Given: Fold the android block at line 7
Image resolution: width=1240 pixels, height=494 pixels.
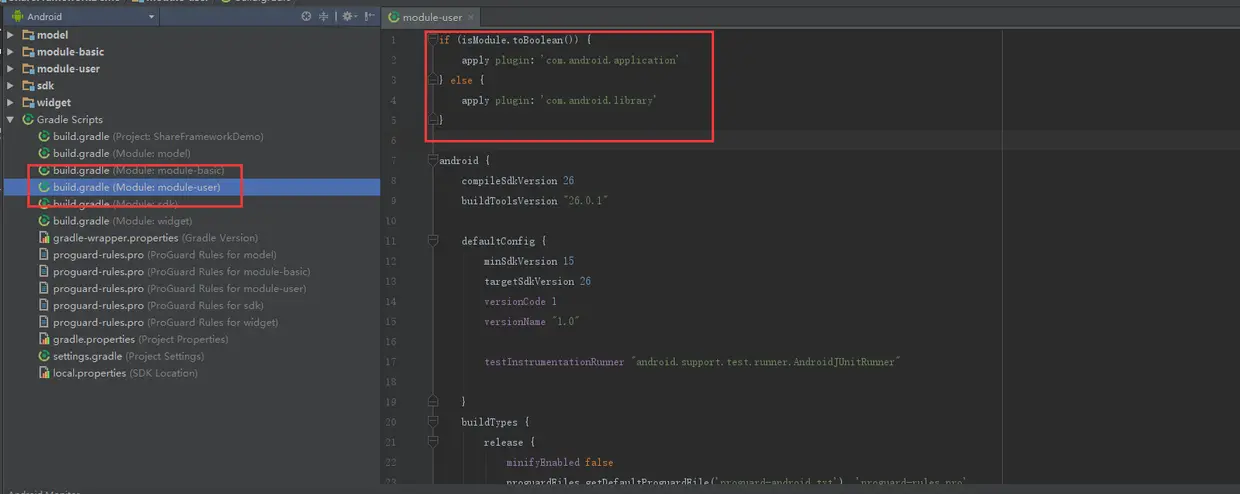Looking at the screenshot, I should pyautogui.click(x=432, y=160).
